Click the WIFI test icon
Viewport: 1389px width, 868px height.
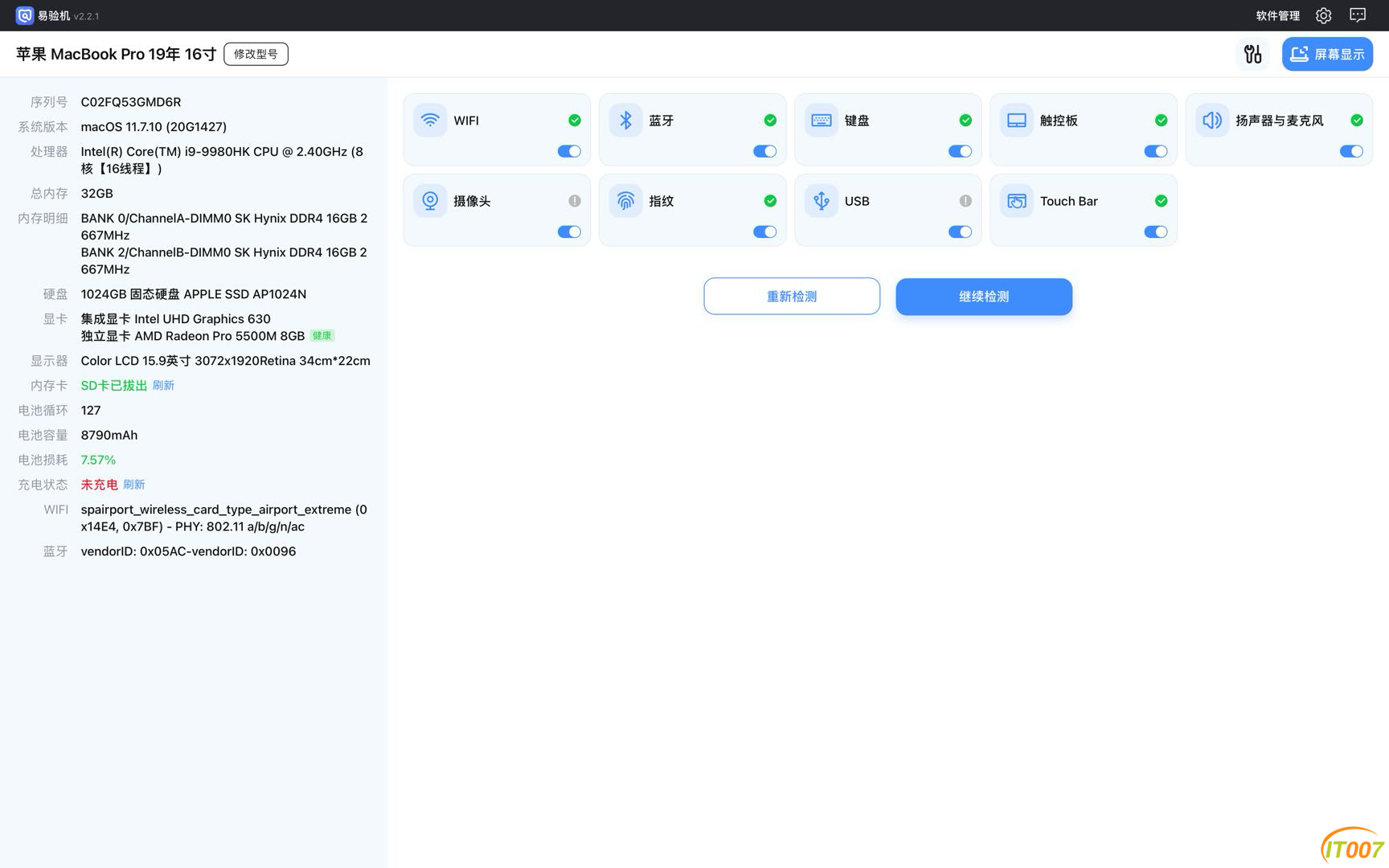430,121
